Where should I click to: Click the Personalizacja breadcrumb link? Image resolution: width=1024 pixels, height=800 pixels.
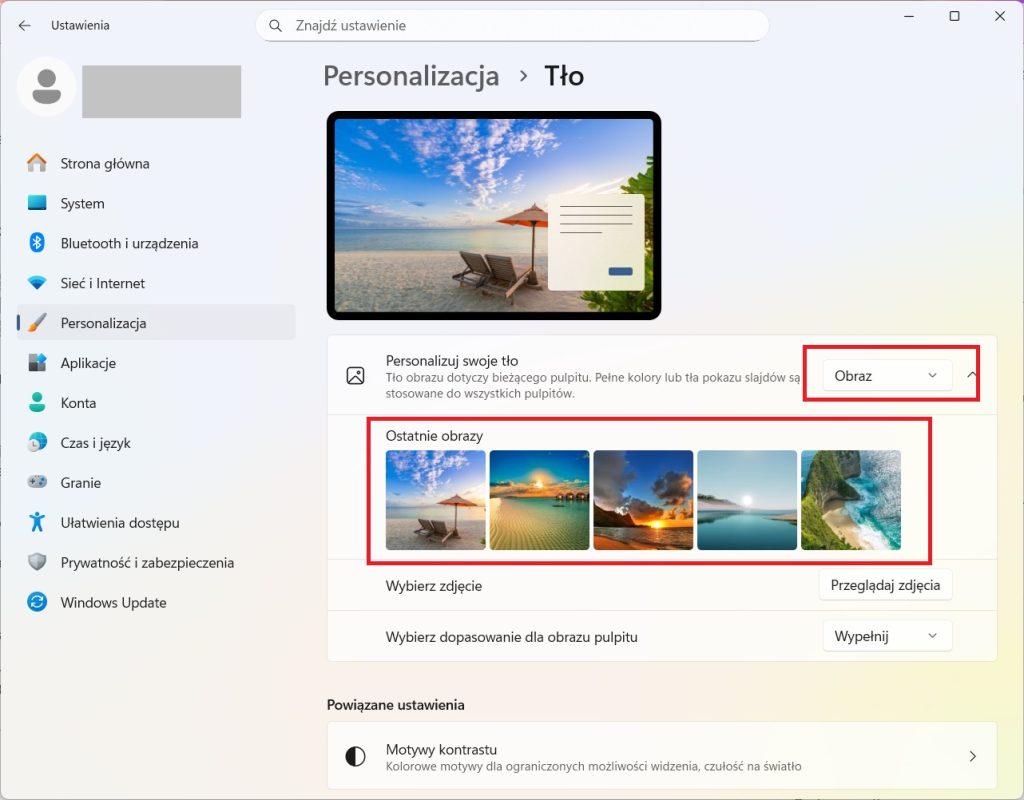pyautogui.click(x=411, y=76)
